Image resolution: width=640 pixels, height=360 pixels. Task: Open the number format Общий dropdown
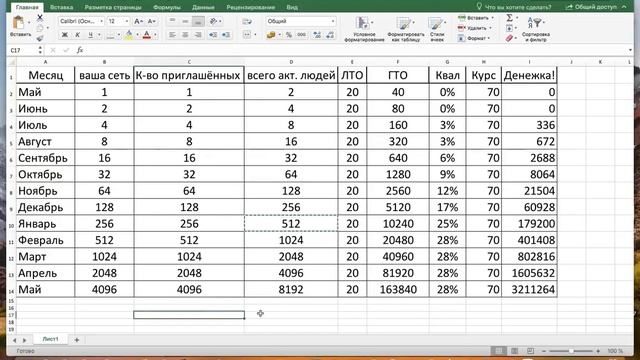(333, 21)
